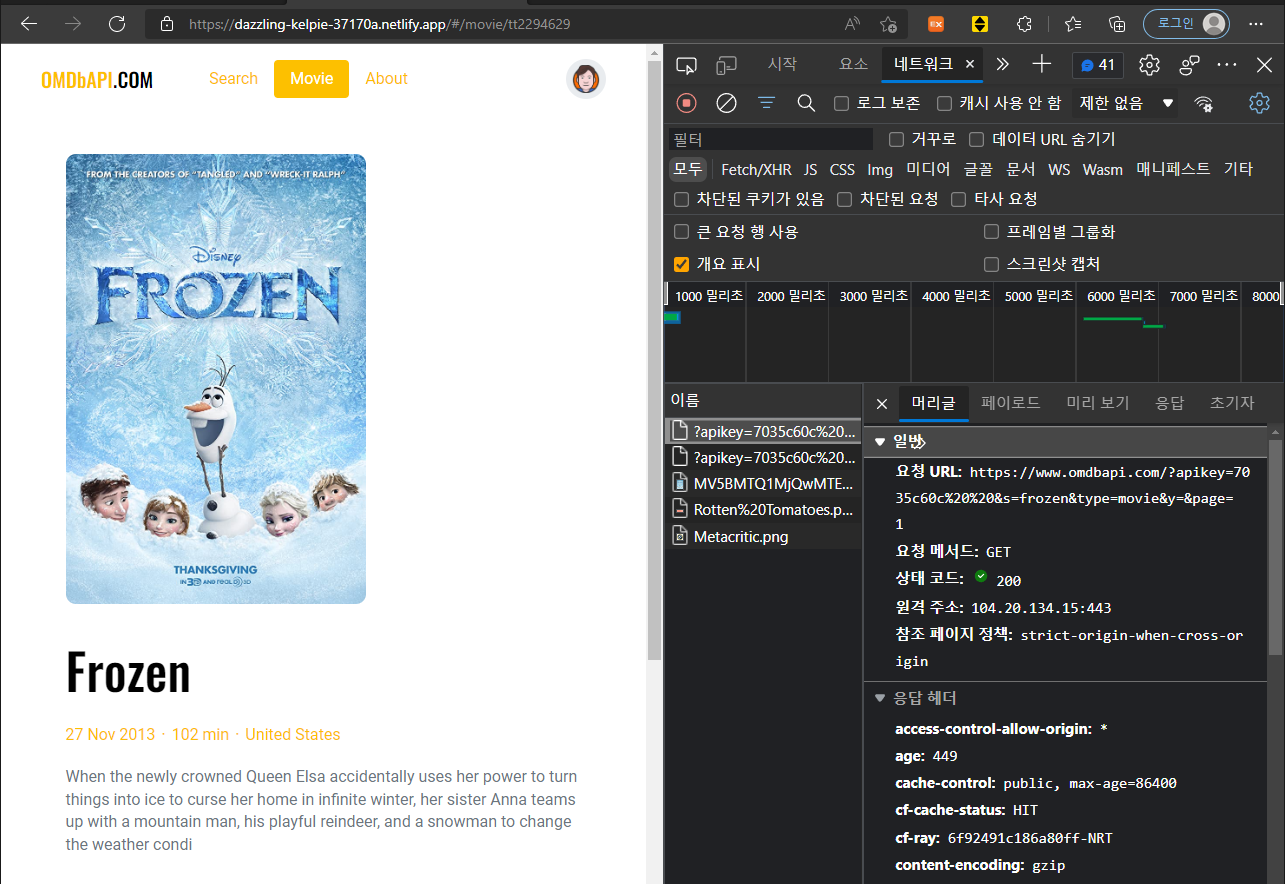Viewport: 1285px width, 884px height.
Task: Check the 차단된 요청 checkbox
Action: (845, 199)
